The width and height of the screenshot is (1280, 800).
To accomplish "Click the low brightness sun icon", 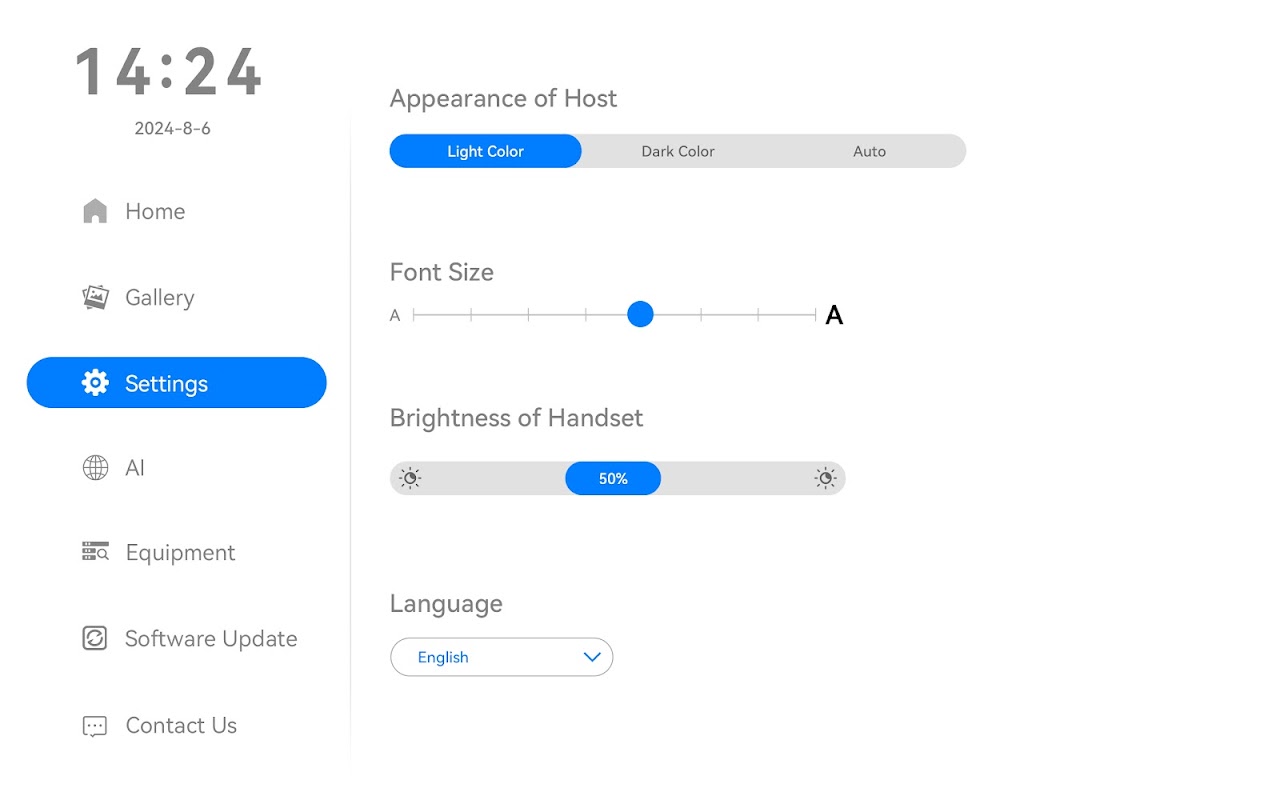I will tap(410, 478).
